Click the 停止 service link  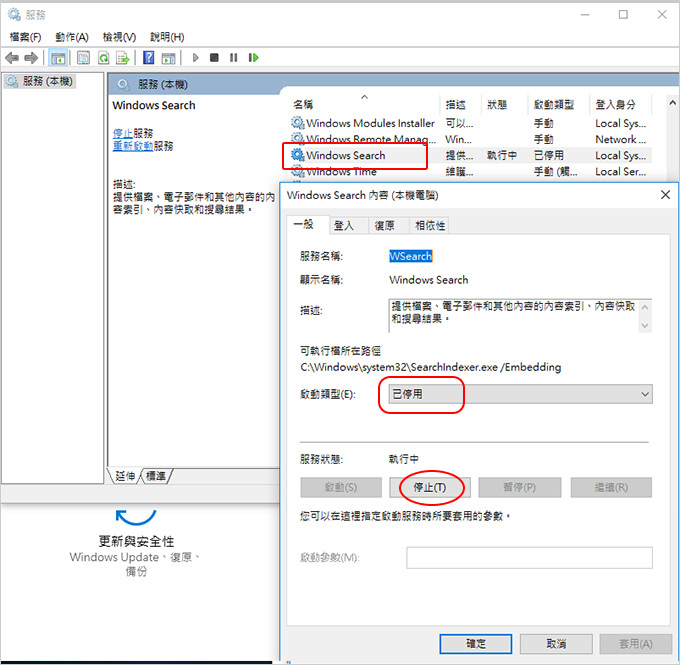[123, 133]
